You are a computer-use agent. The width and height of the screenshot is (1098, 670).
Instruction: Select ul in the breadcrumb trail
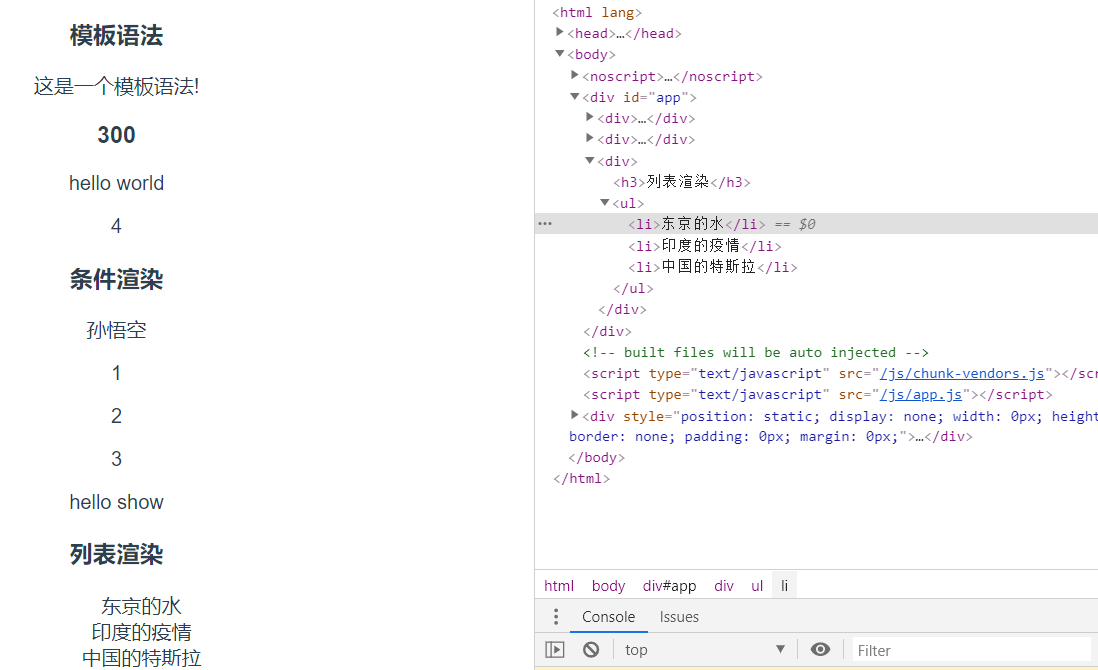(757, 586)
